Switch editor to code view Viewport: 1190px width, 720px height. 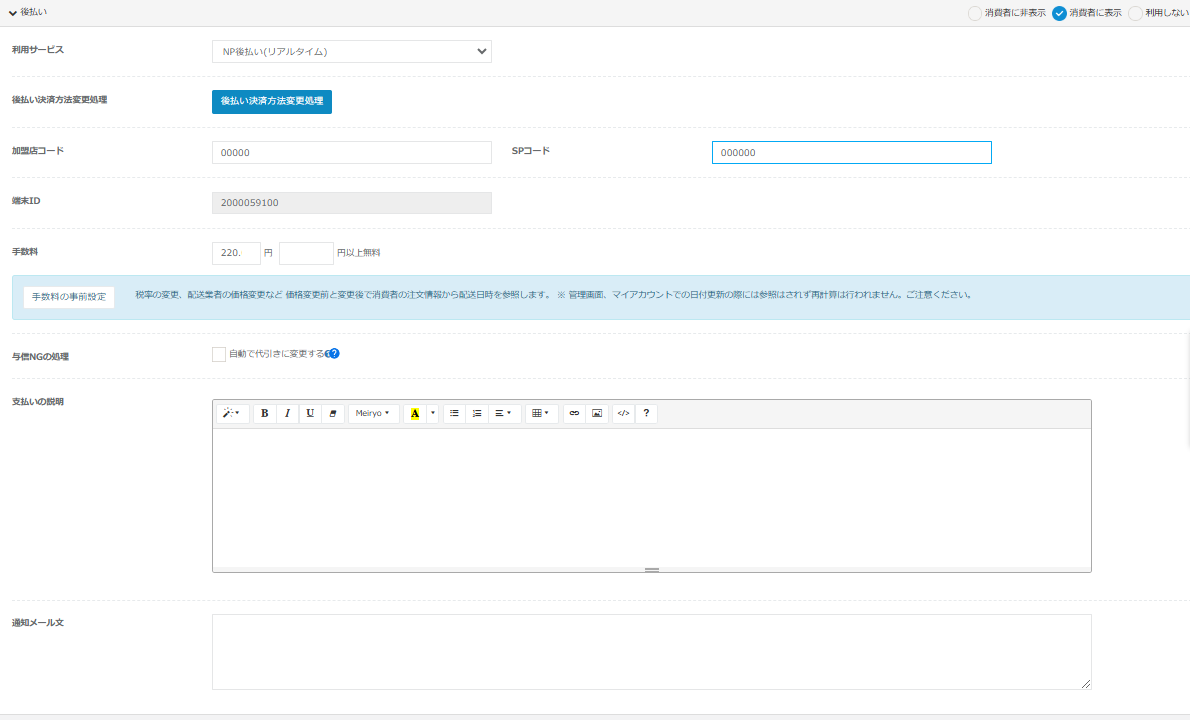click(623, 413)
